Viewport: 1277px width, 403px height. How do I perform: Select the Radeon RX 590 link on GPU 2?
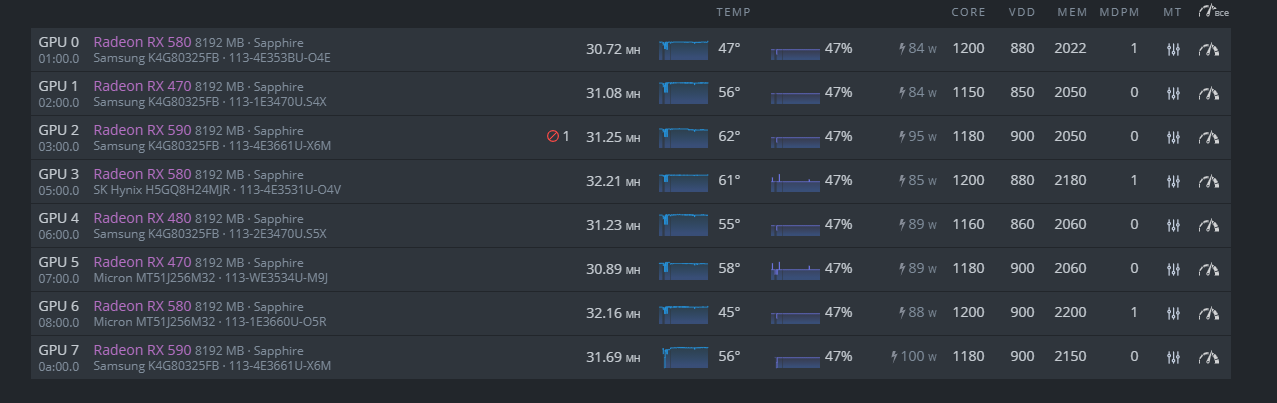(142, 130)
